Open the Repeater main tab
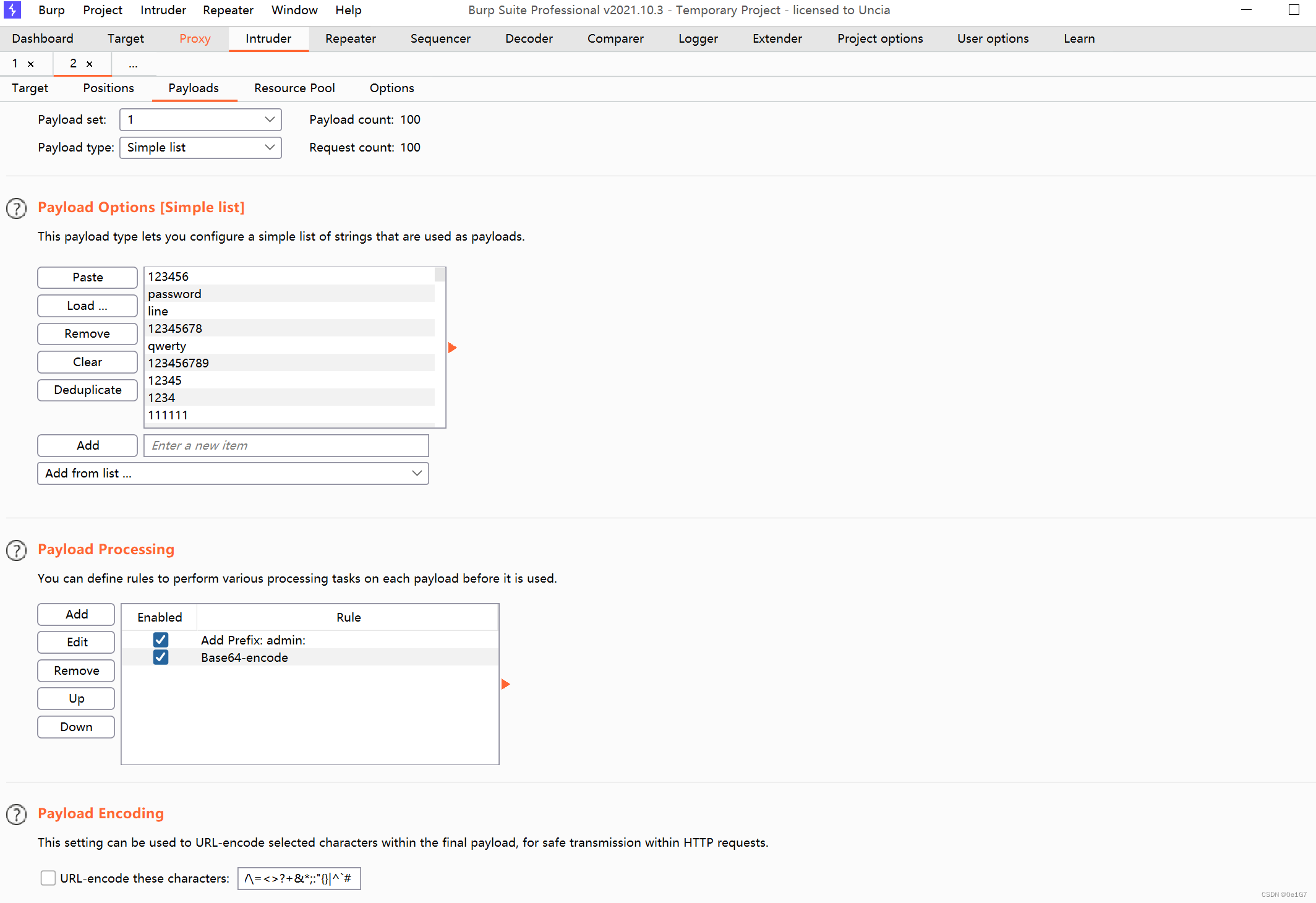The width and height of the screenshot is (1316, 903). [x=350, y=38]
